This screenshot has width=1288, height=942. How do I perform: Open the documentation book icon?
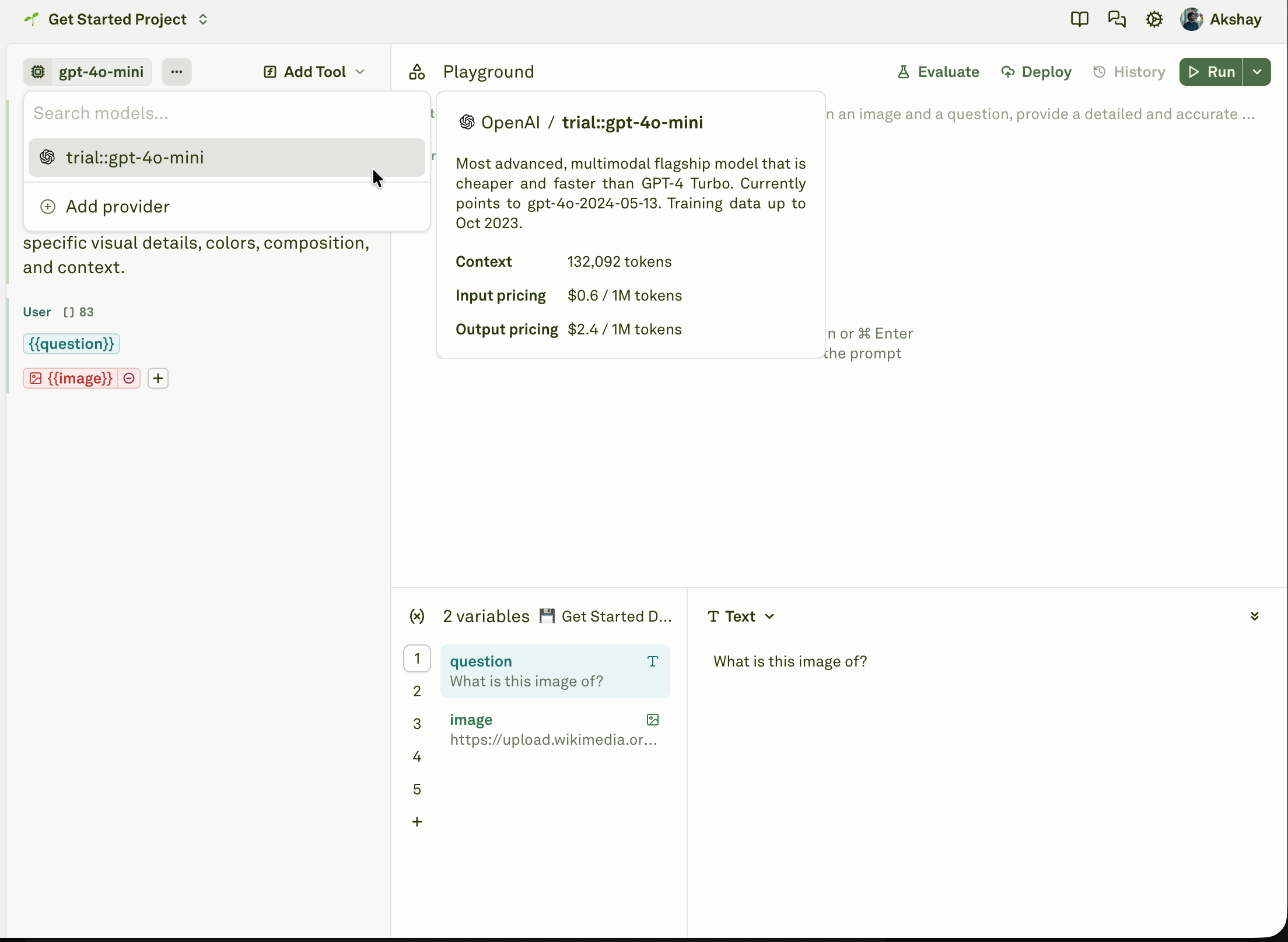point(1079,19)
